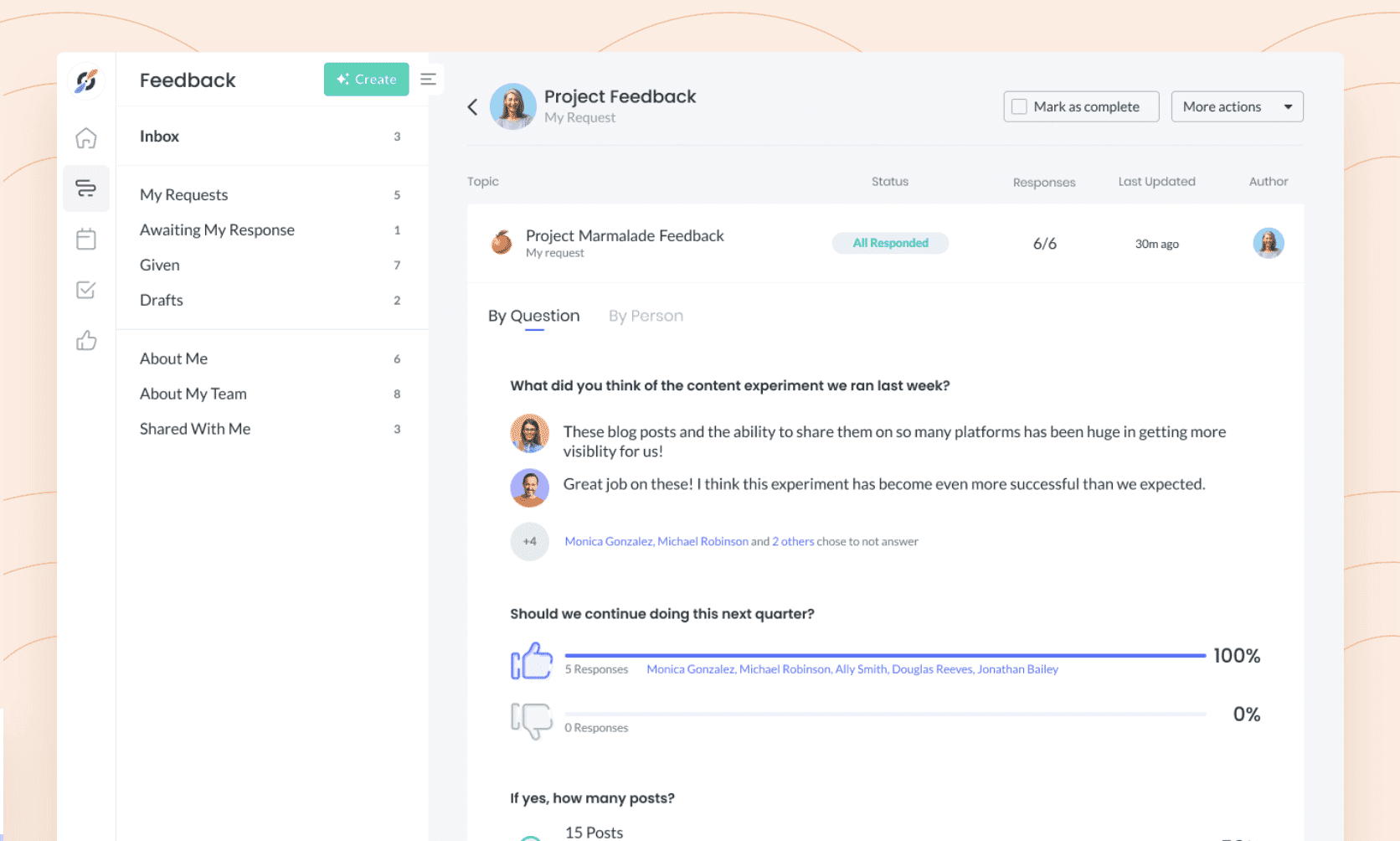Click the thumbs-up icon under the quarter question
The image size is (1400, 841).
532,660
